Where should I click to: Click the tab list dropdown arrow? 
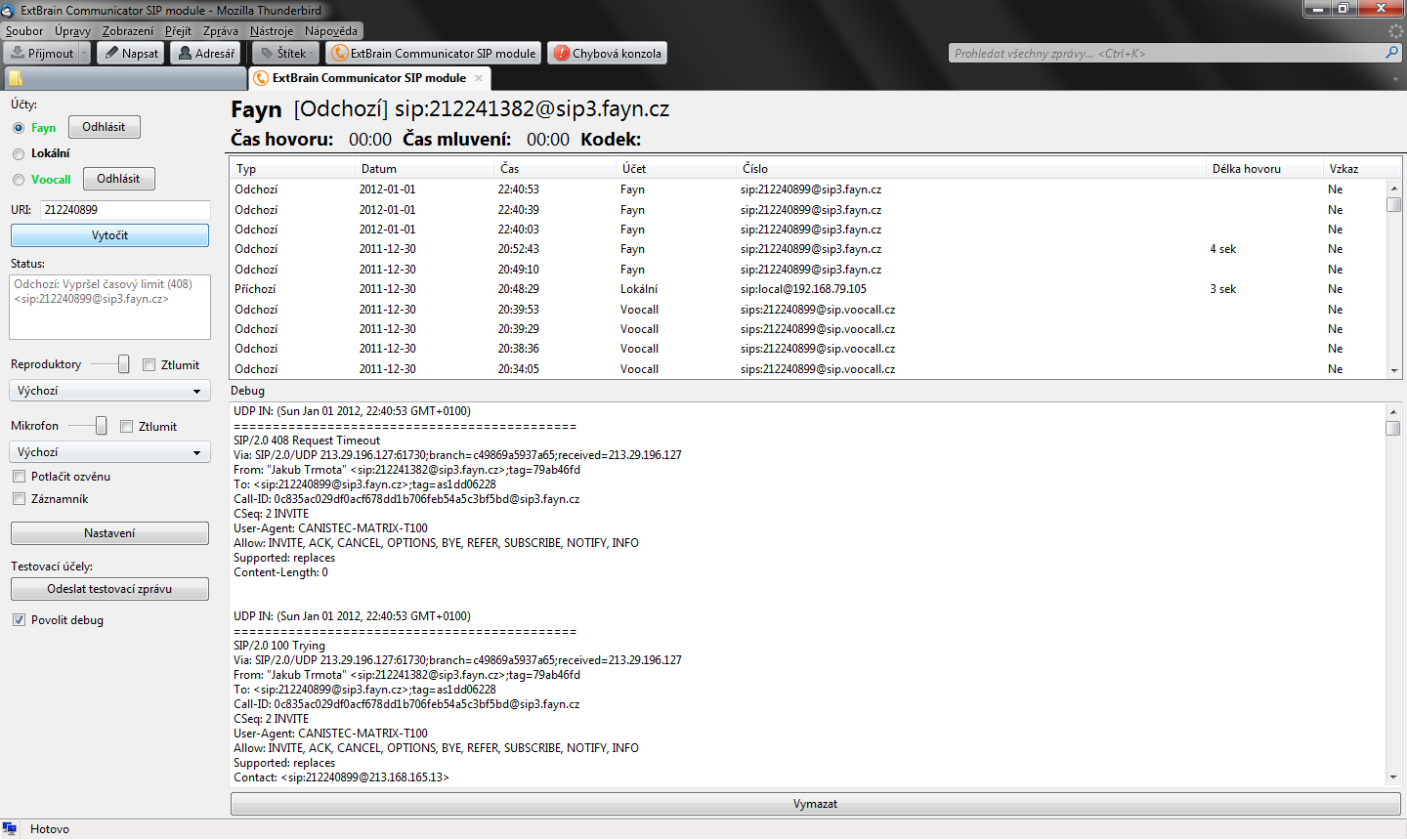[x=1395, y=79]
